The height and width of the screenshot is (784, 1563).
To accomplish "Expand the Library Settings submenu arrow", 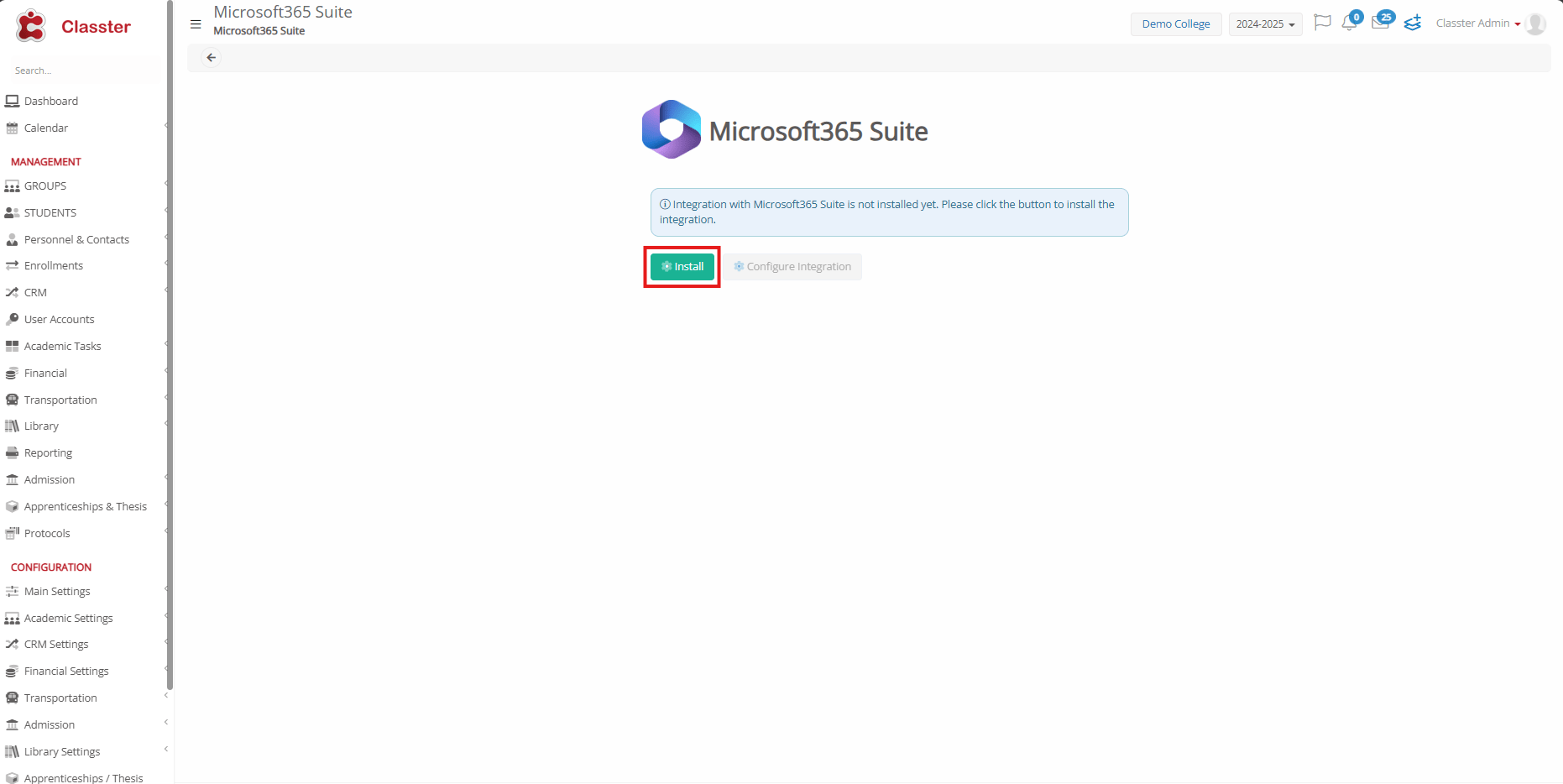I will 166,750.
